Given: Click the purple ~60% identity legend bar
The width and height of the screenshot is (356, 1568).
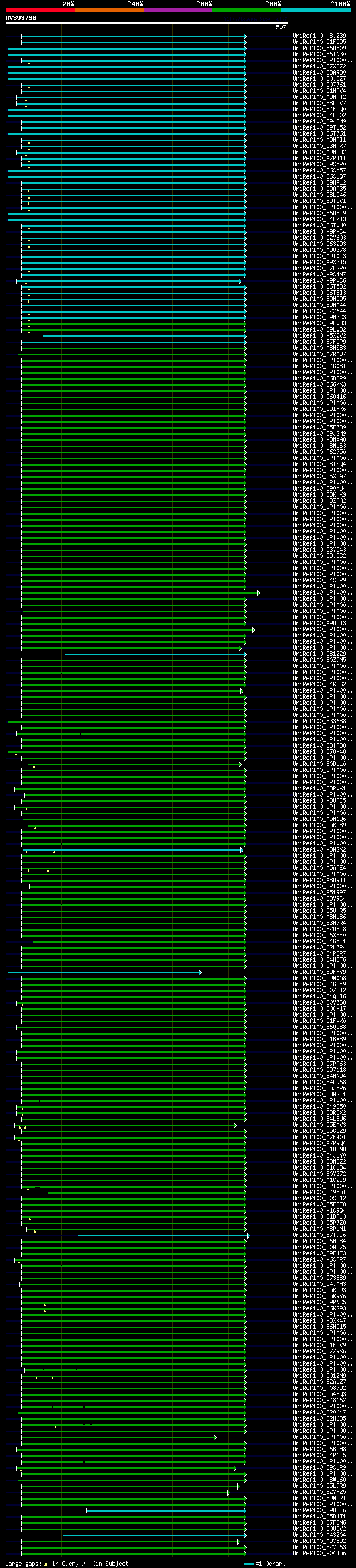Looking at the screenshot, I should 179,10.
